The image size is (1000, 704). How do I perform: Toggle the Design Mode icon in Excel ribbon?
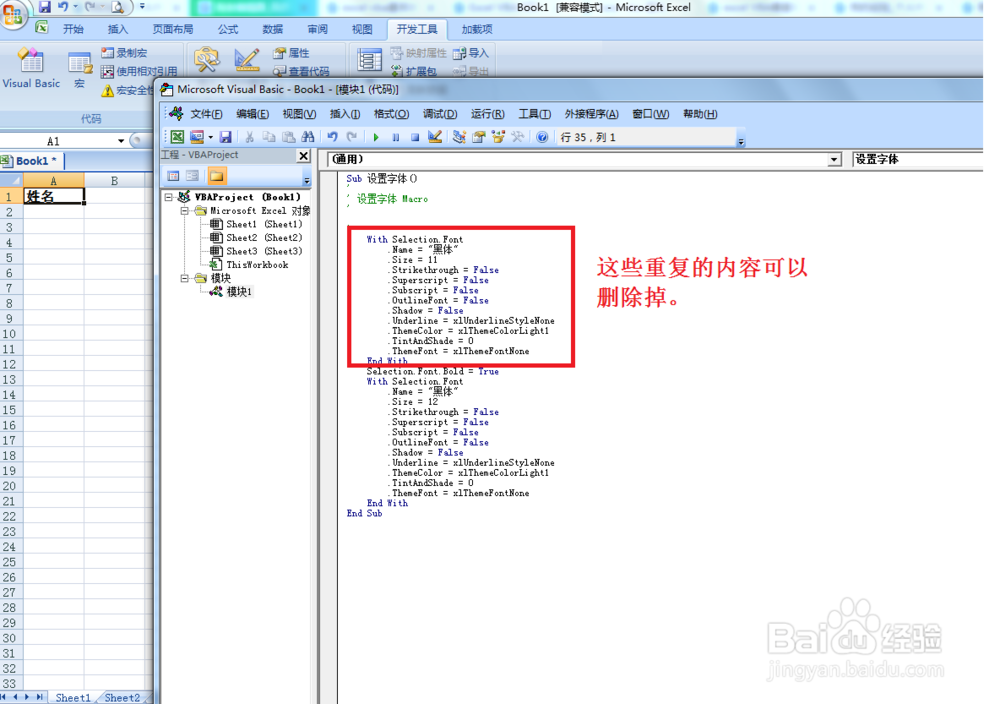[x=246, y=59]
